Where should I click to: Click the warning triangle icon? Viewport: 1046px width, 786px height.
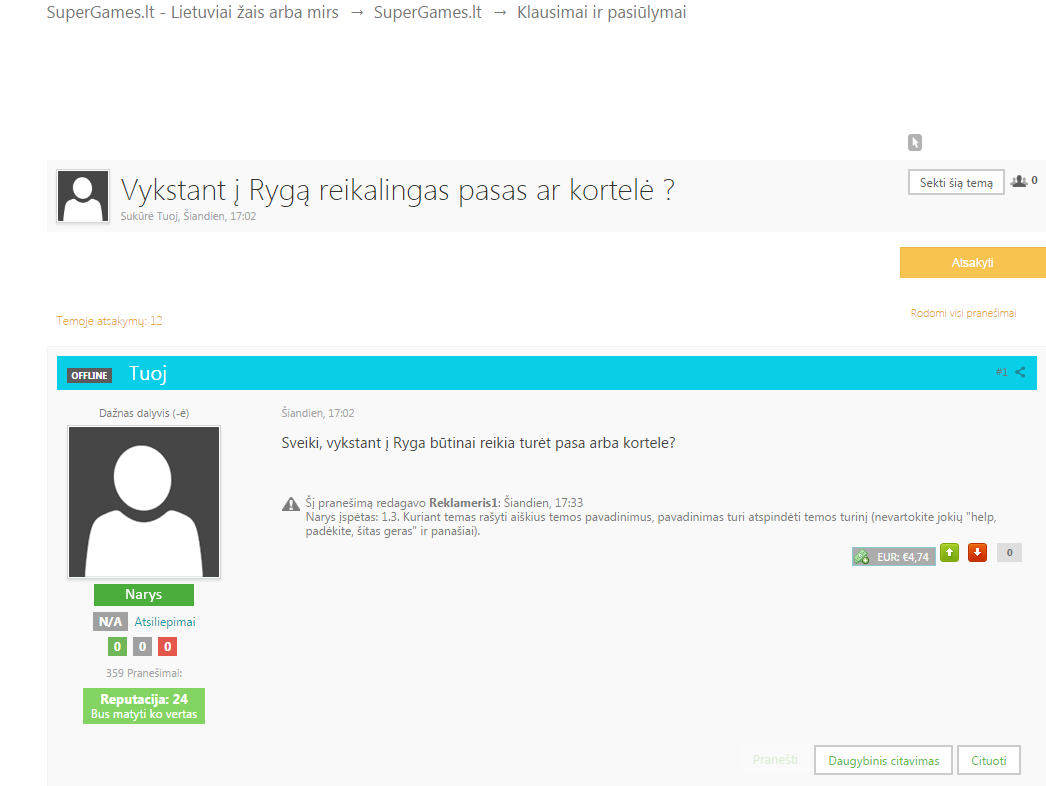(x=291, y=504)
